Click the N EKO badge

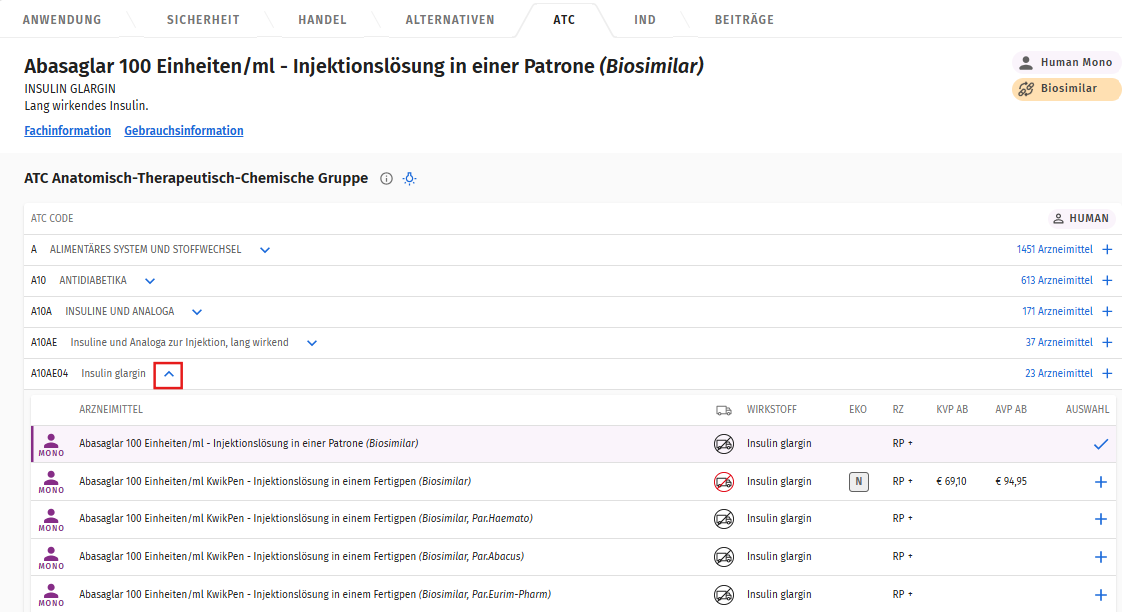[859, 482]
